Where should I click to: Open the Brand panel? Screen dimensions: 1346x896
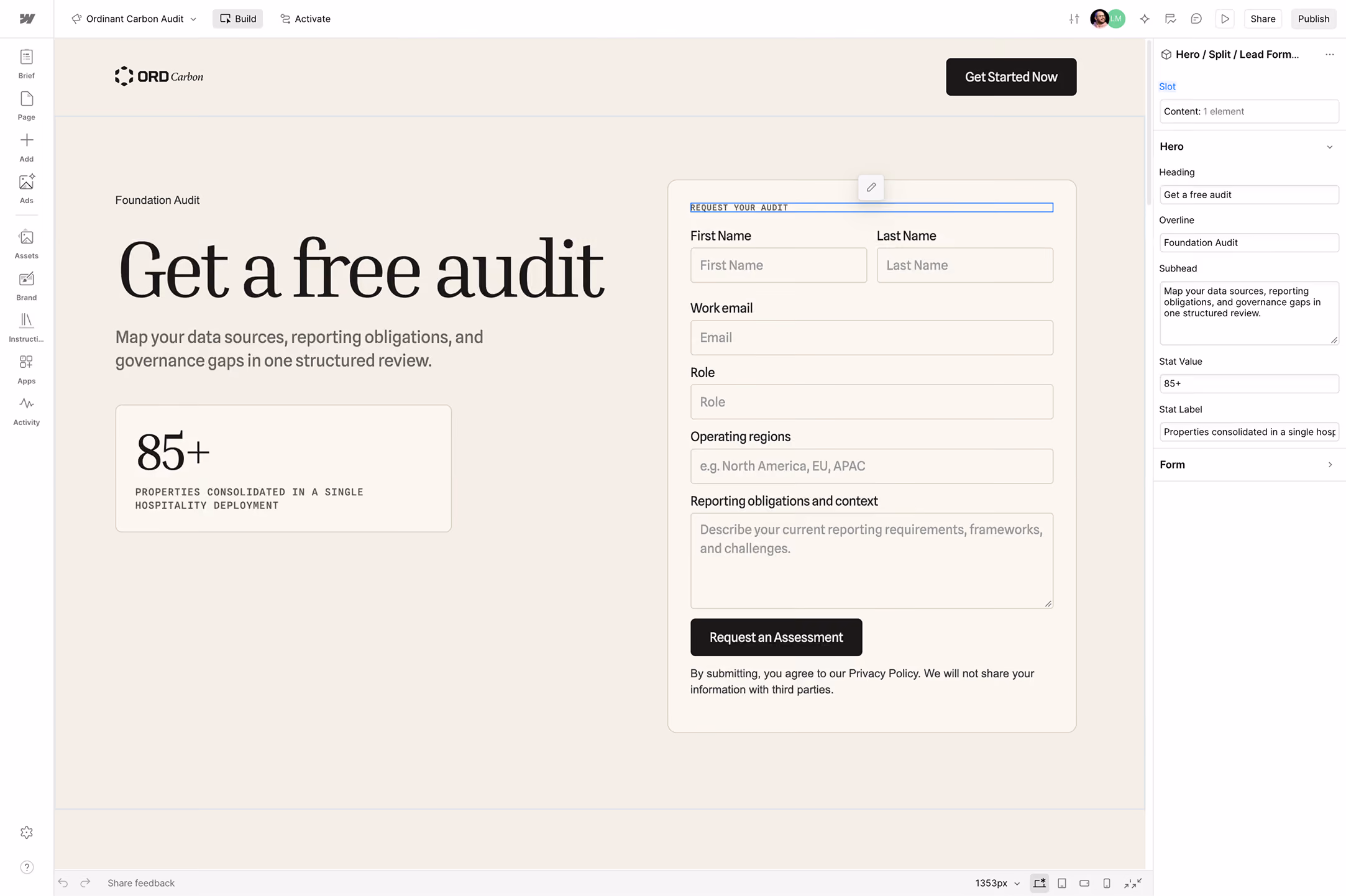(x=26, y=286)
